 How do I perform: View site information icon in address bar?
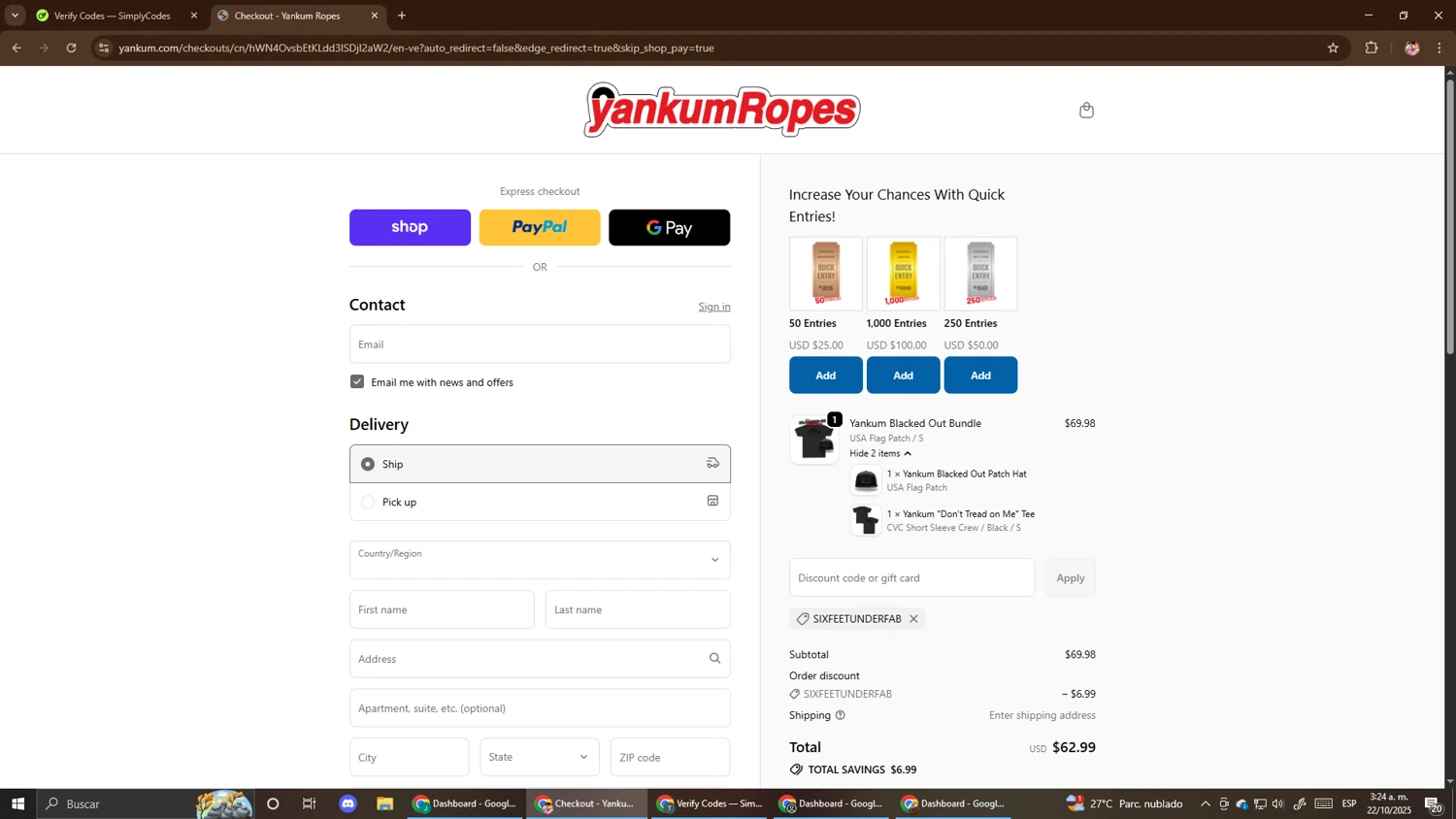104,48
